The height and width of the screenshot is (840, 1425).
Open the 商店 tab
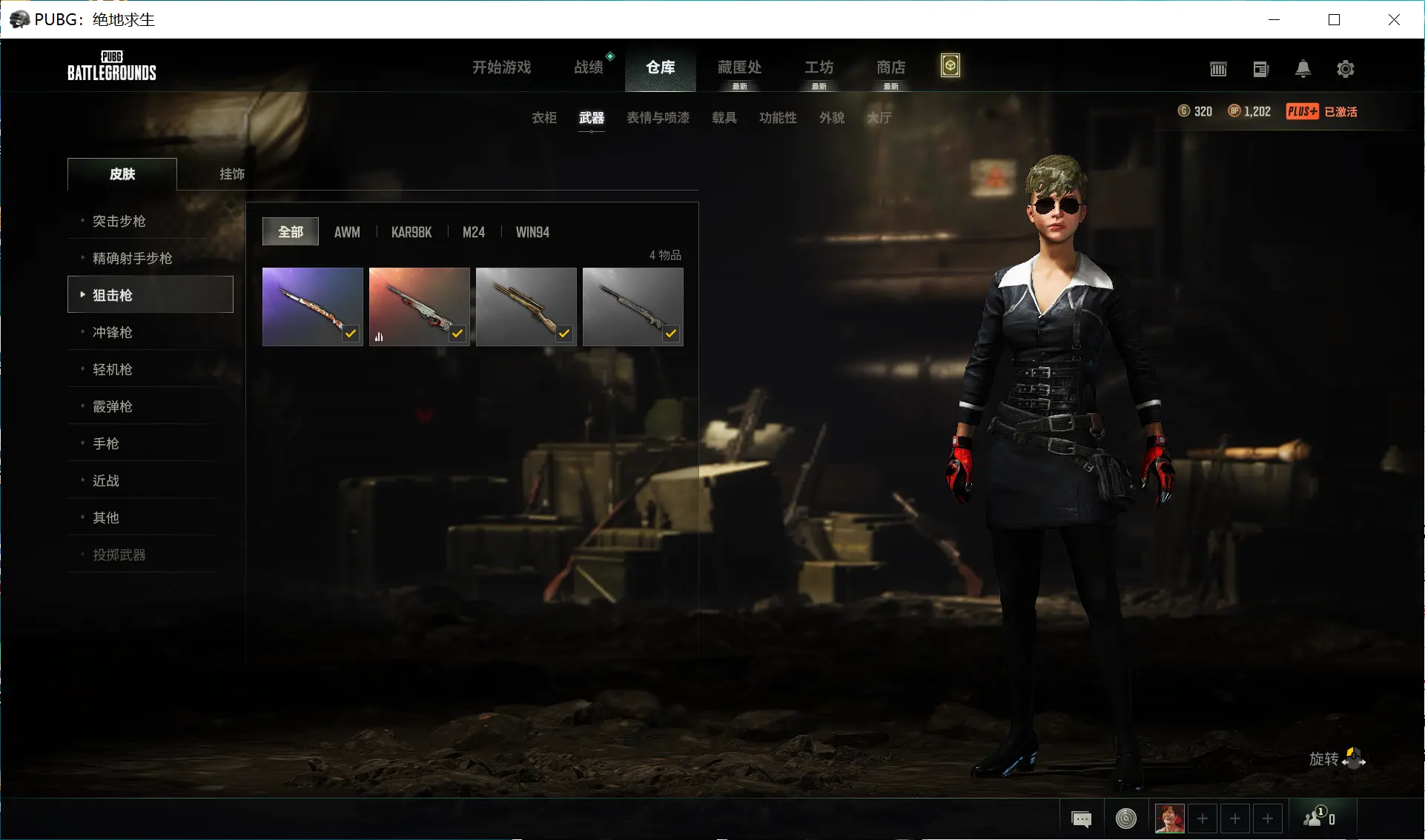(891, 67)
